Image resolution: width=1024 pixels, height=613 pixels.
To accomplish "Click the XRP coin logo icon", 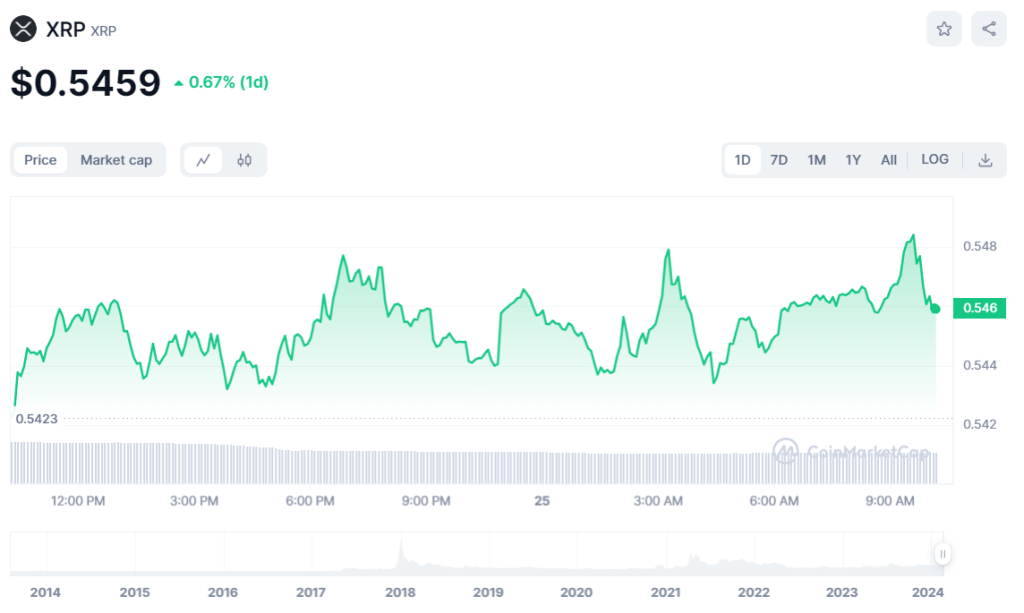I will coord(23,29).
